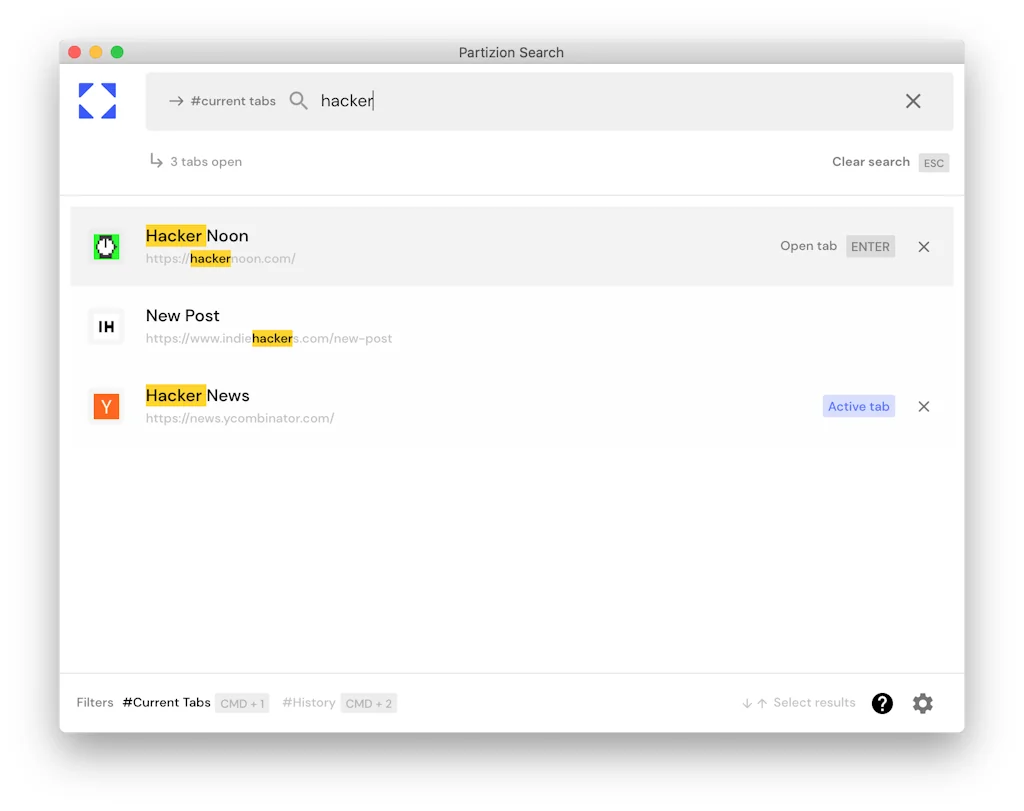1024x811 pixels.
Task: Click the up arrow select icon
Action: (761, 703)
